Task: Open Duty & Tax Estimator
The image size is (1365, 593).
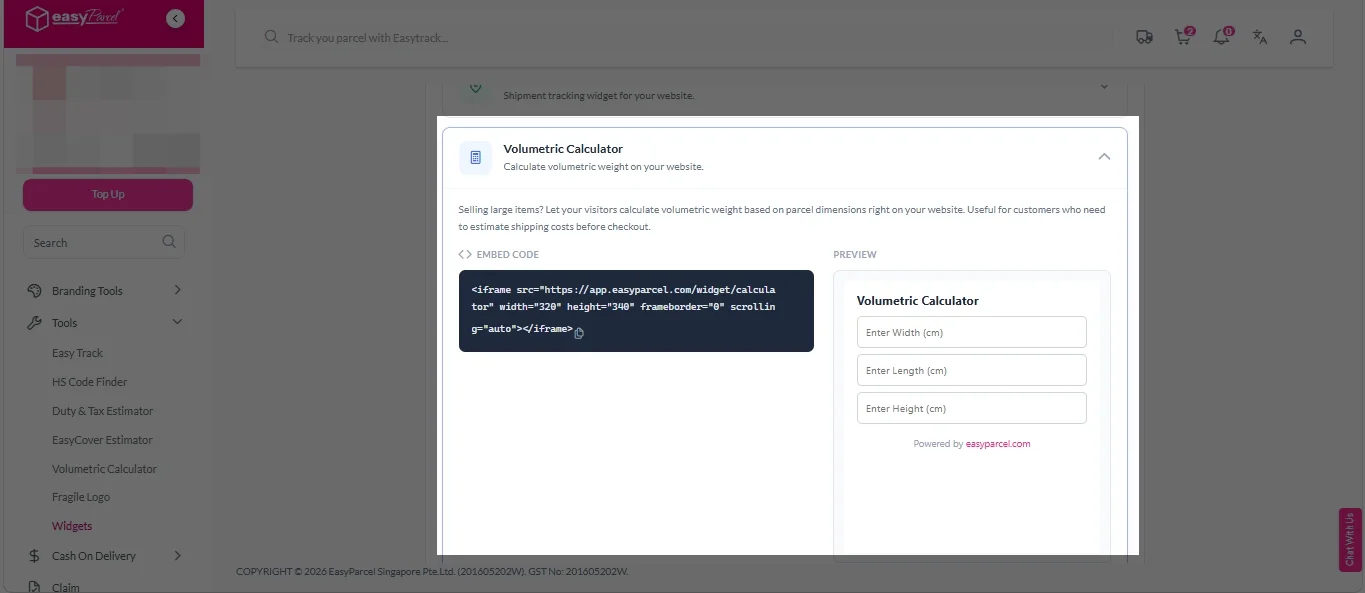Action: 103,411
